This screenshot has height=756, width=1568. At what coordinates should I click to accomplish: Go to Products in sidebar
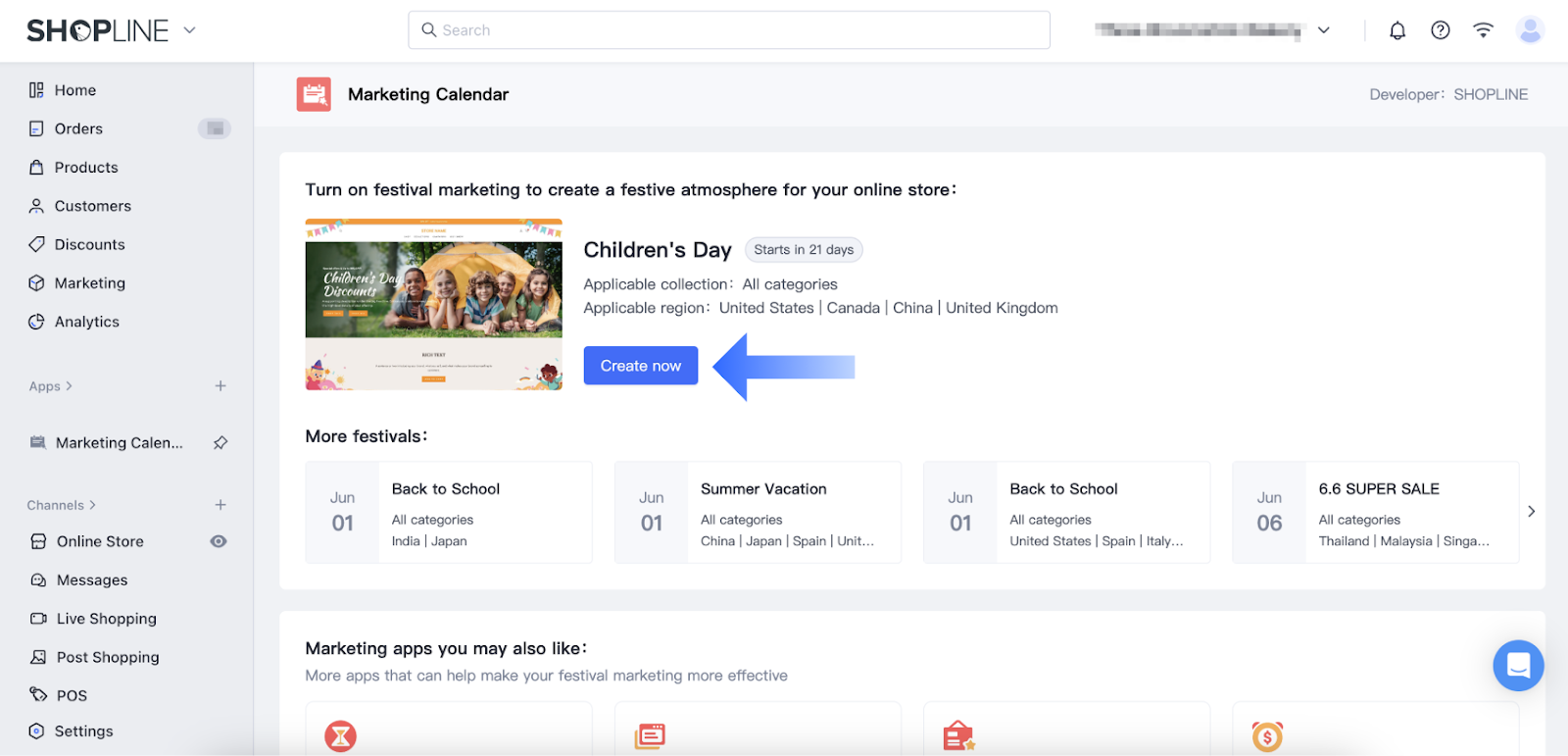86,168
